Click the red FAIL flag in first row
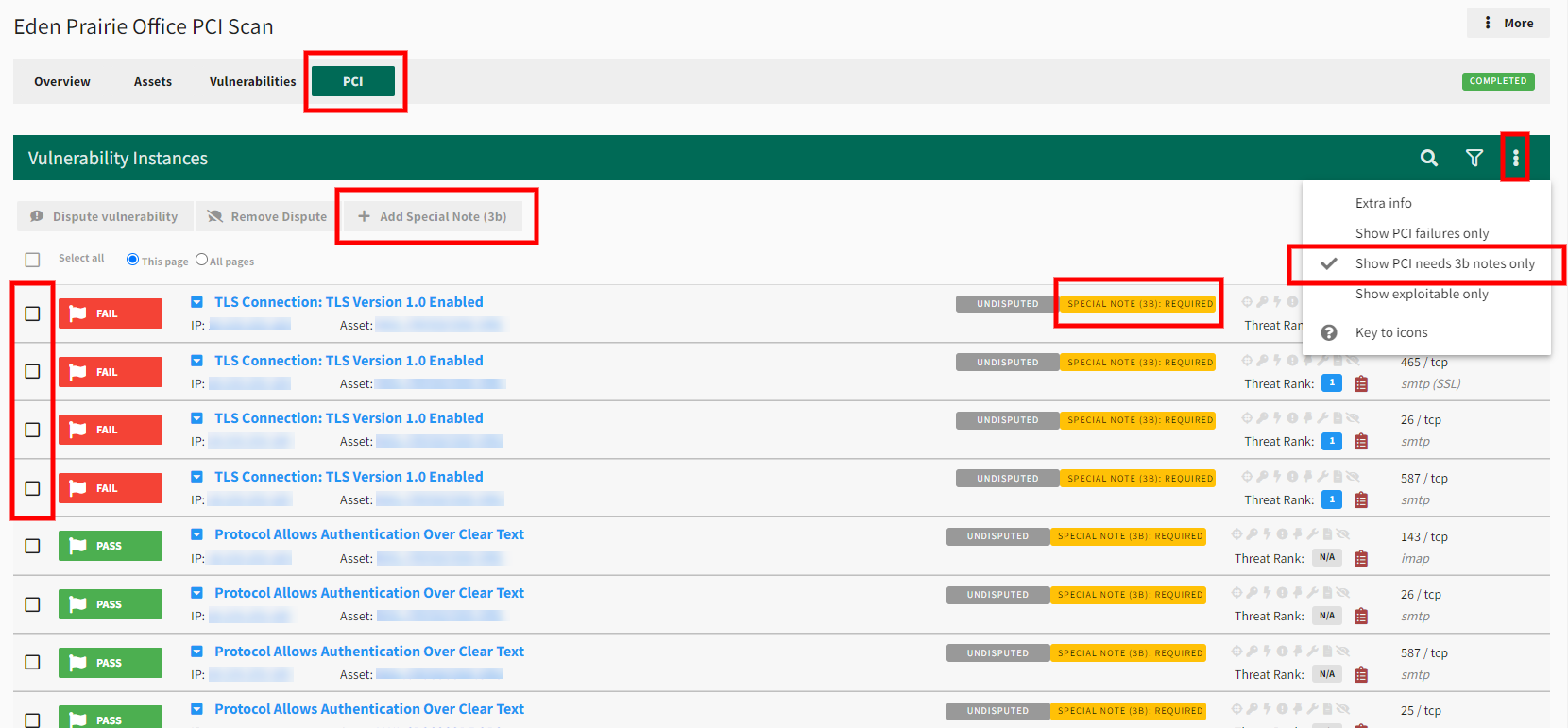This screenshot has height=728, width=1568. tap(110, 313)
